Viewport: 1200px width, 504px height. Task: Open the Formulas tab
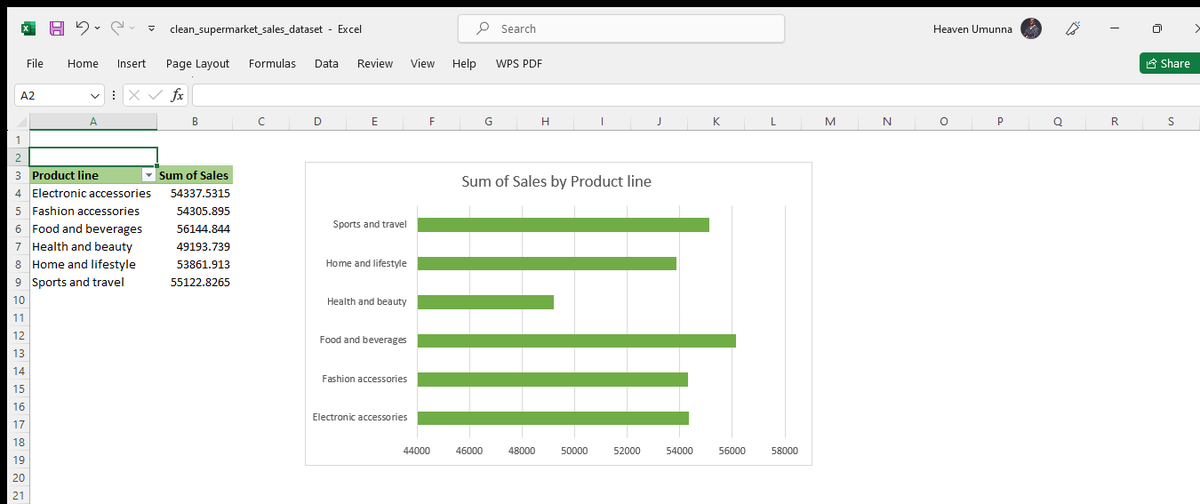[272, 63]
